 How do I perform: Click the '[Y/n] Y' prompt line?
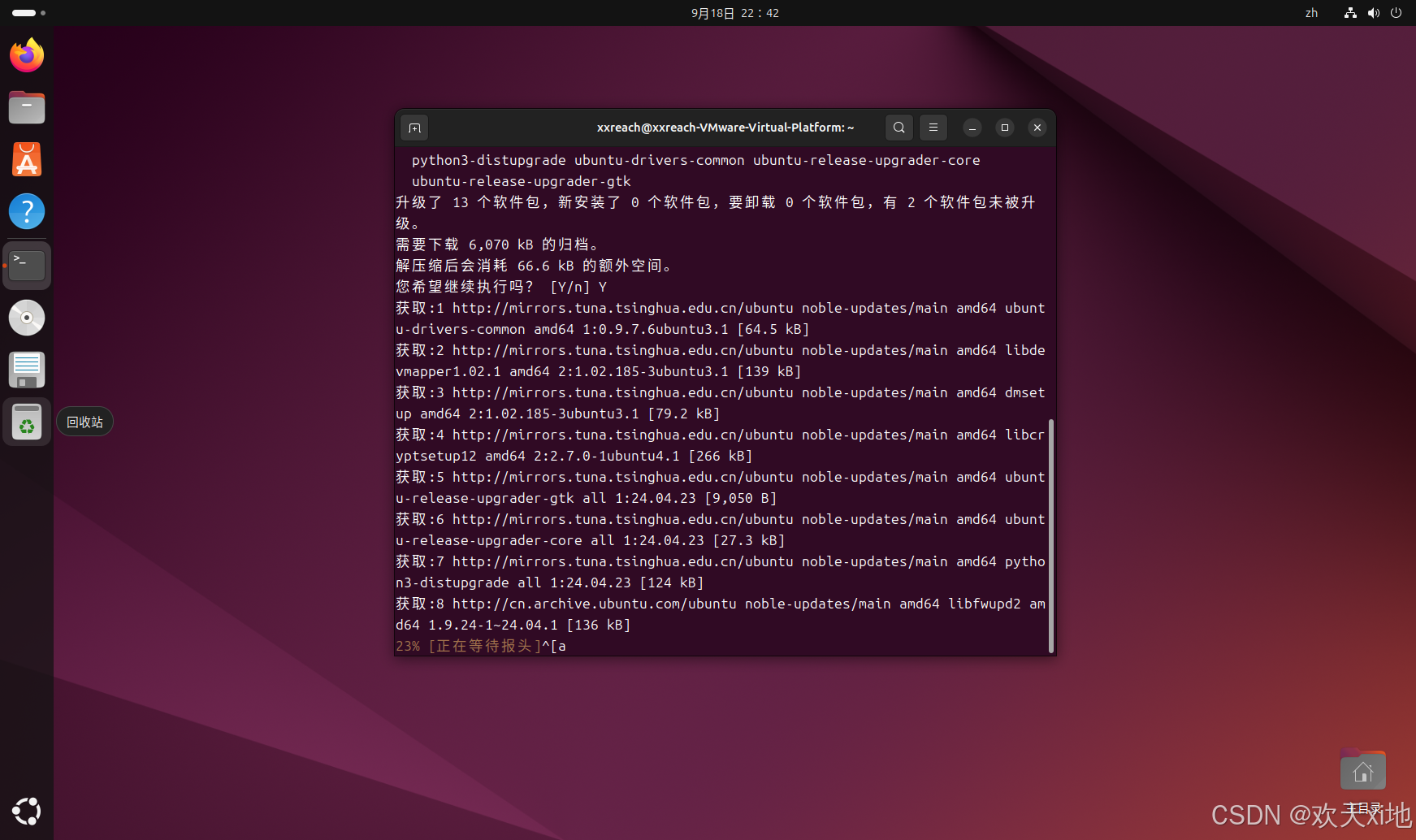(501, 287)
